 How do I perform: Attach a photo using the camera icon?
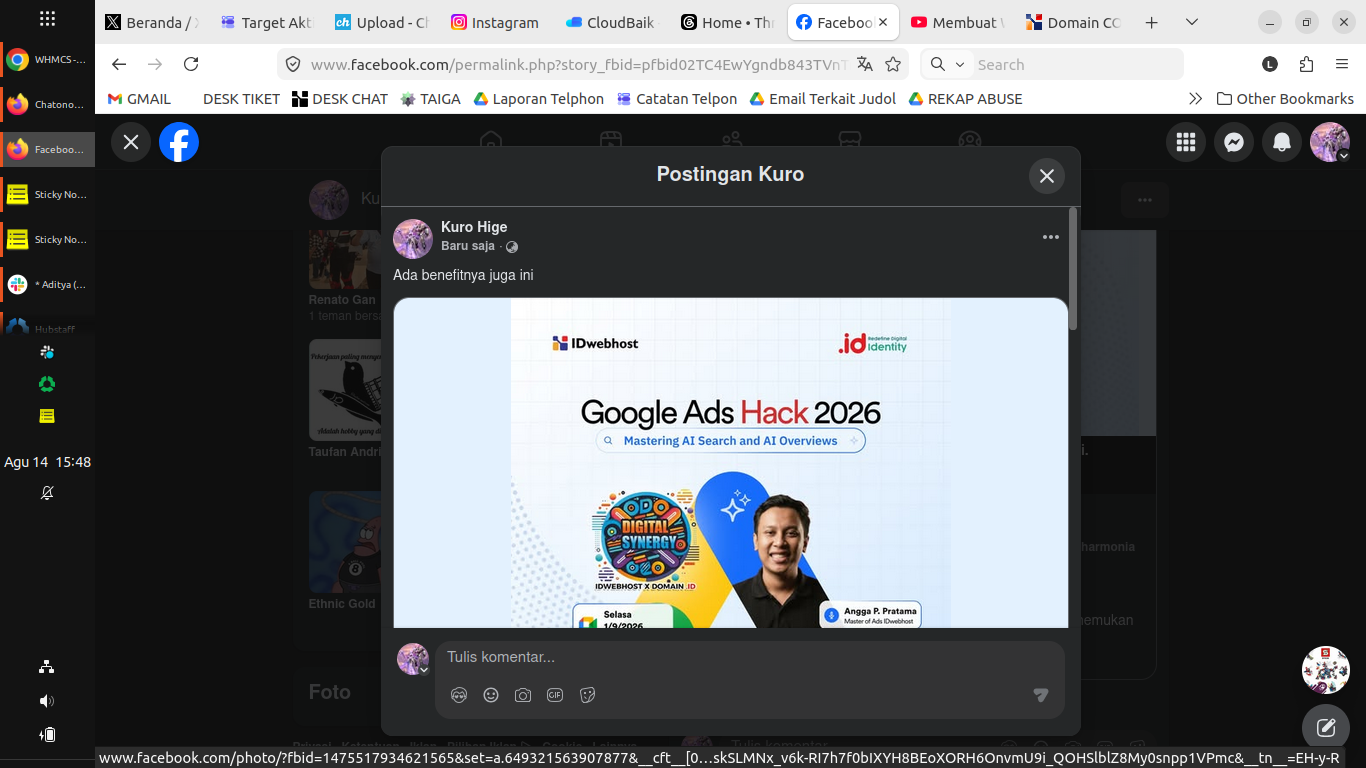[523, 695]
